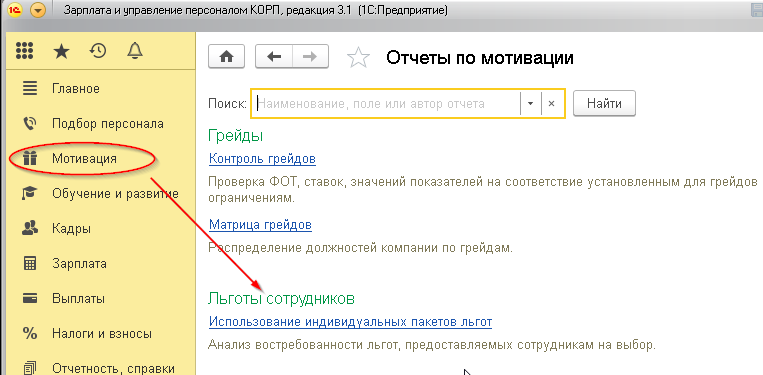Click description text Распределение должностей компании по грейдам
This screenshot has width=763, height=375.
(361, 248)
